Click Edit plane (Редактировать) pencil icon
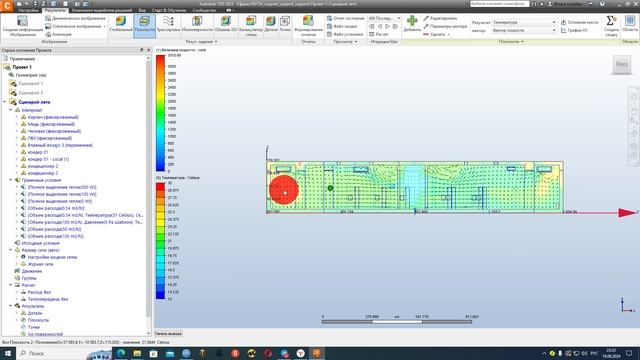 [x=426, y=18]
